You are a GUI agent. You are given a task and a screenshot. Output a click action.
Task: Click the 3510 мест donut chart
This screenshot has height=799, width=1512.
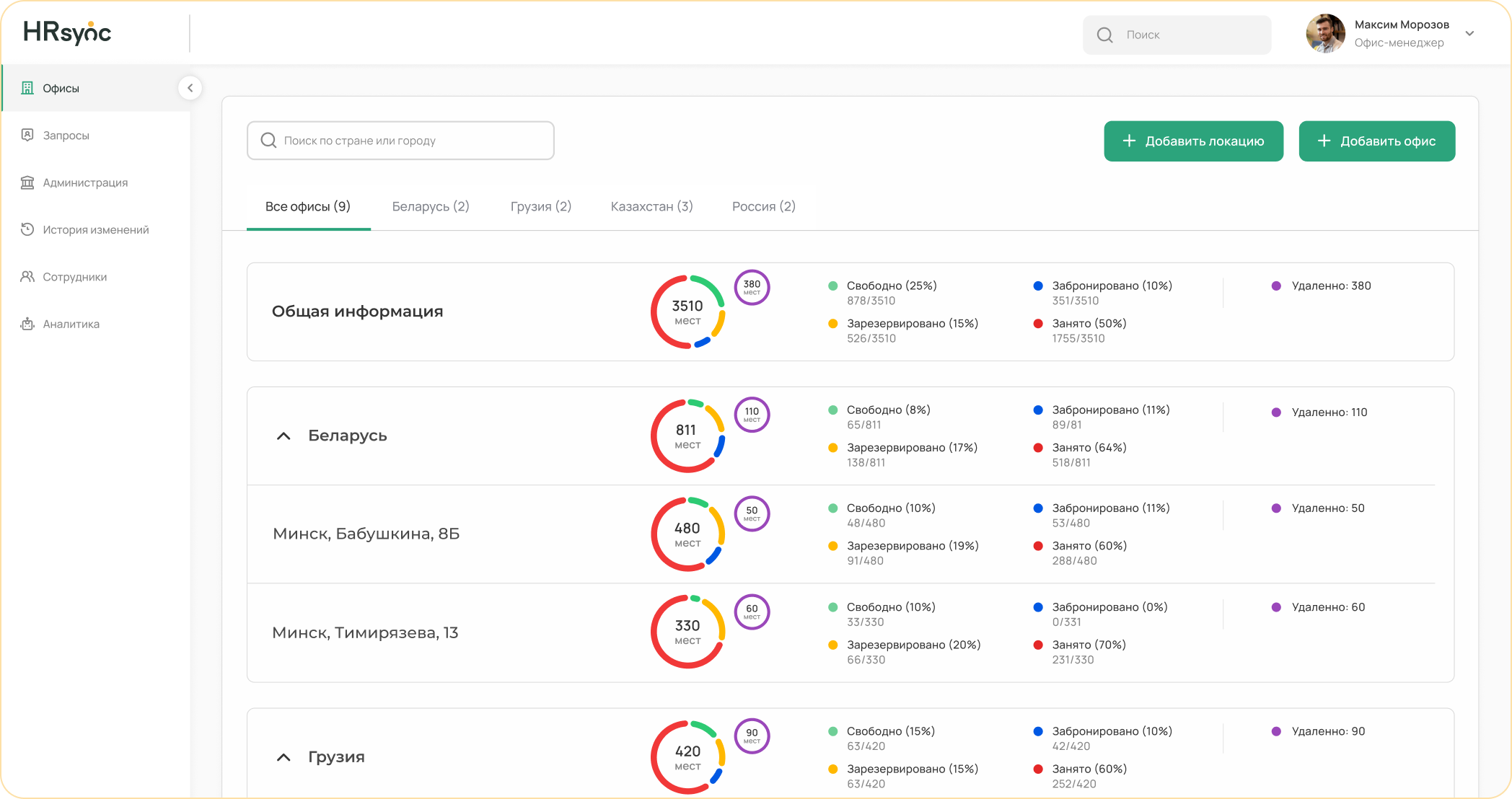click(687, 312)
